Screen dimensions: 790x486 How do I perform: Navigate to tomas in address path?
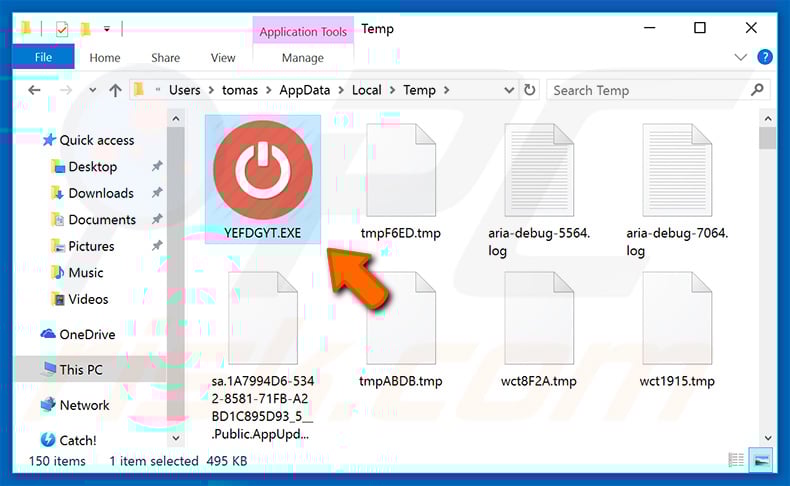pos(240,90)
